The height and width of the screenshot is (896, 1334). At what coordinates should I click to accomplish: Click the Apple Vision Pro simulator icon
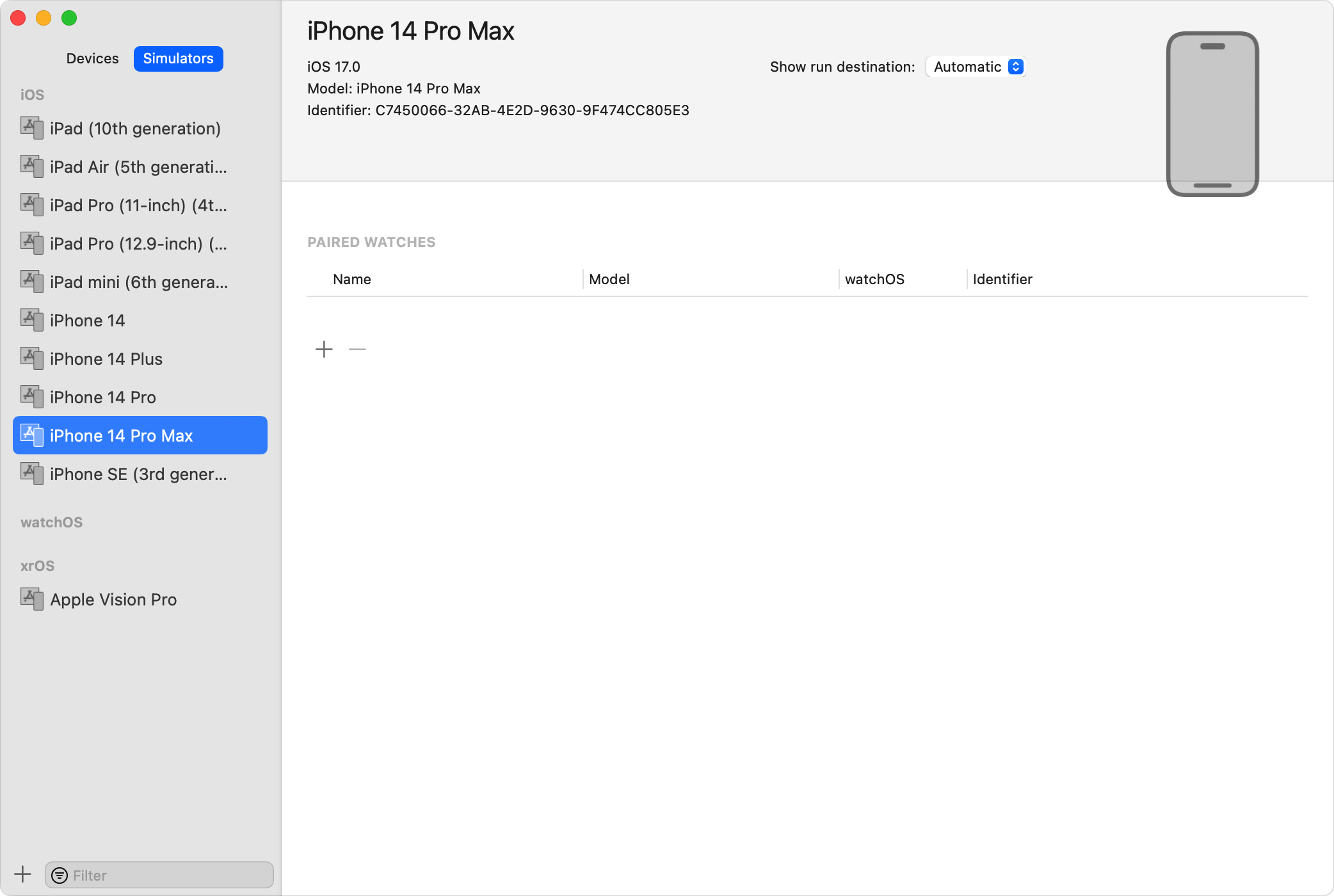click(x=32, y=599)
